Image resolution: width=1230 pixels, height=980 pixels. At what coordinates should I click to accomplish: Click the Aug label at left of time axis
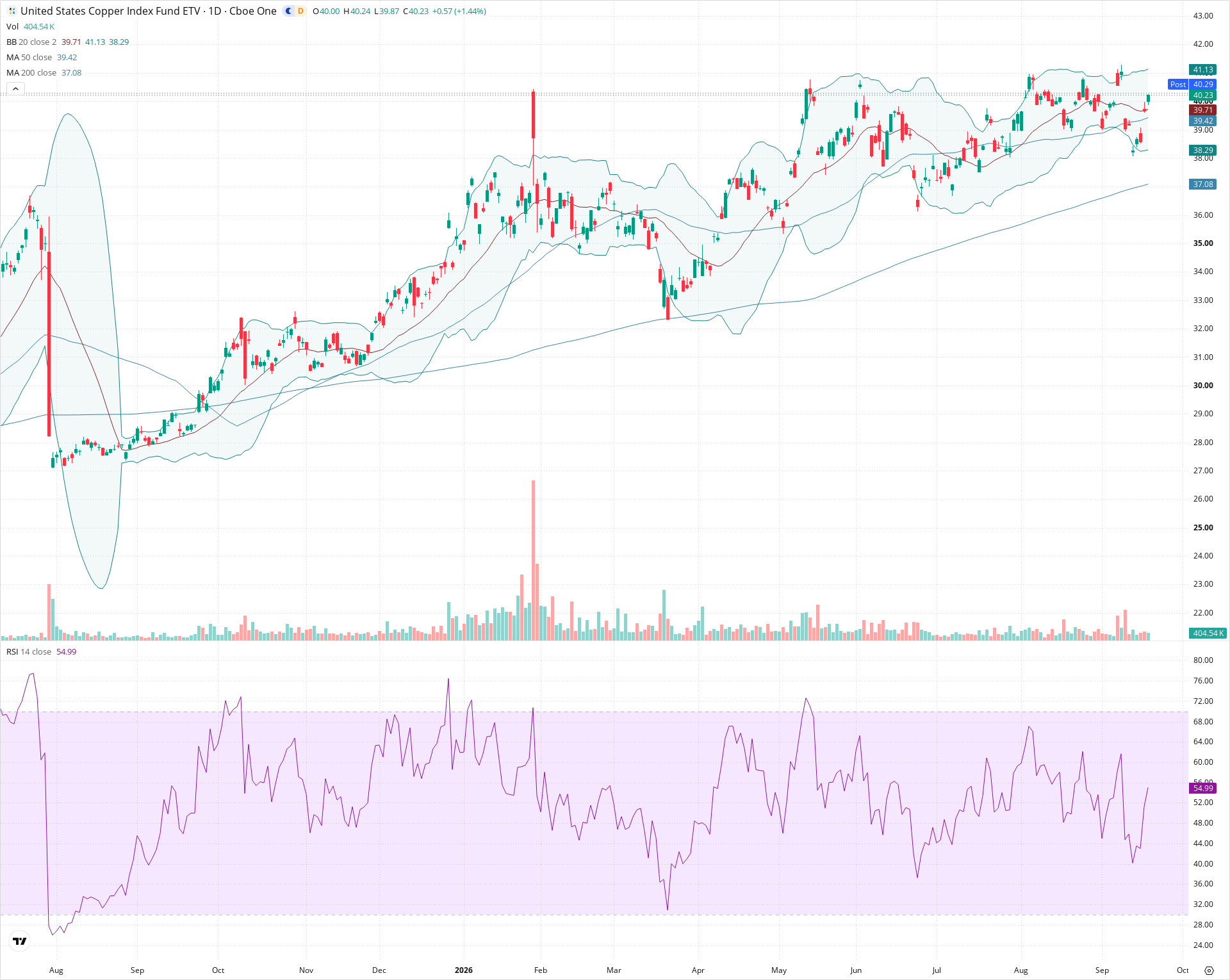click(56, 970)
